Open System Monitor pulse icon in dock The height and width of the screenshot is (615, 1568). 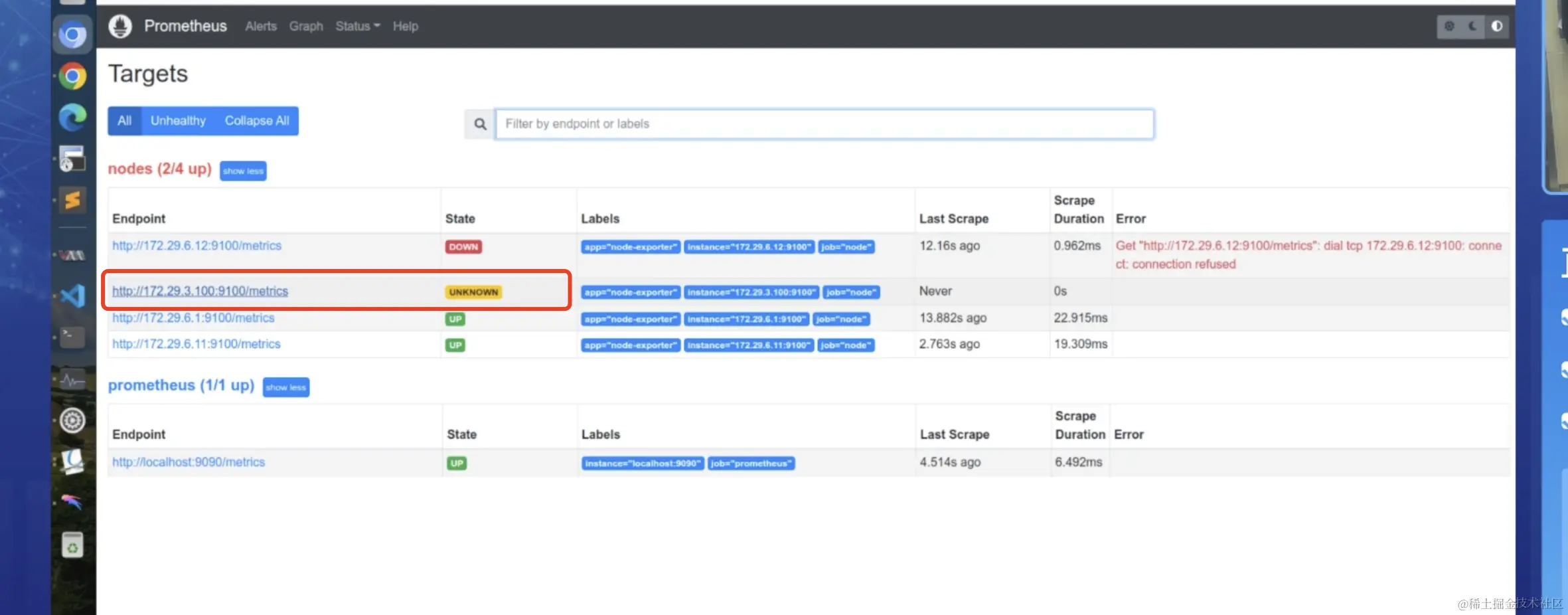[x=72, y=380]
